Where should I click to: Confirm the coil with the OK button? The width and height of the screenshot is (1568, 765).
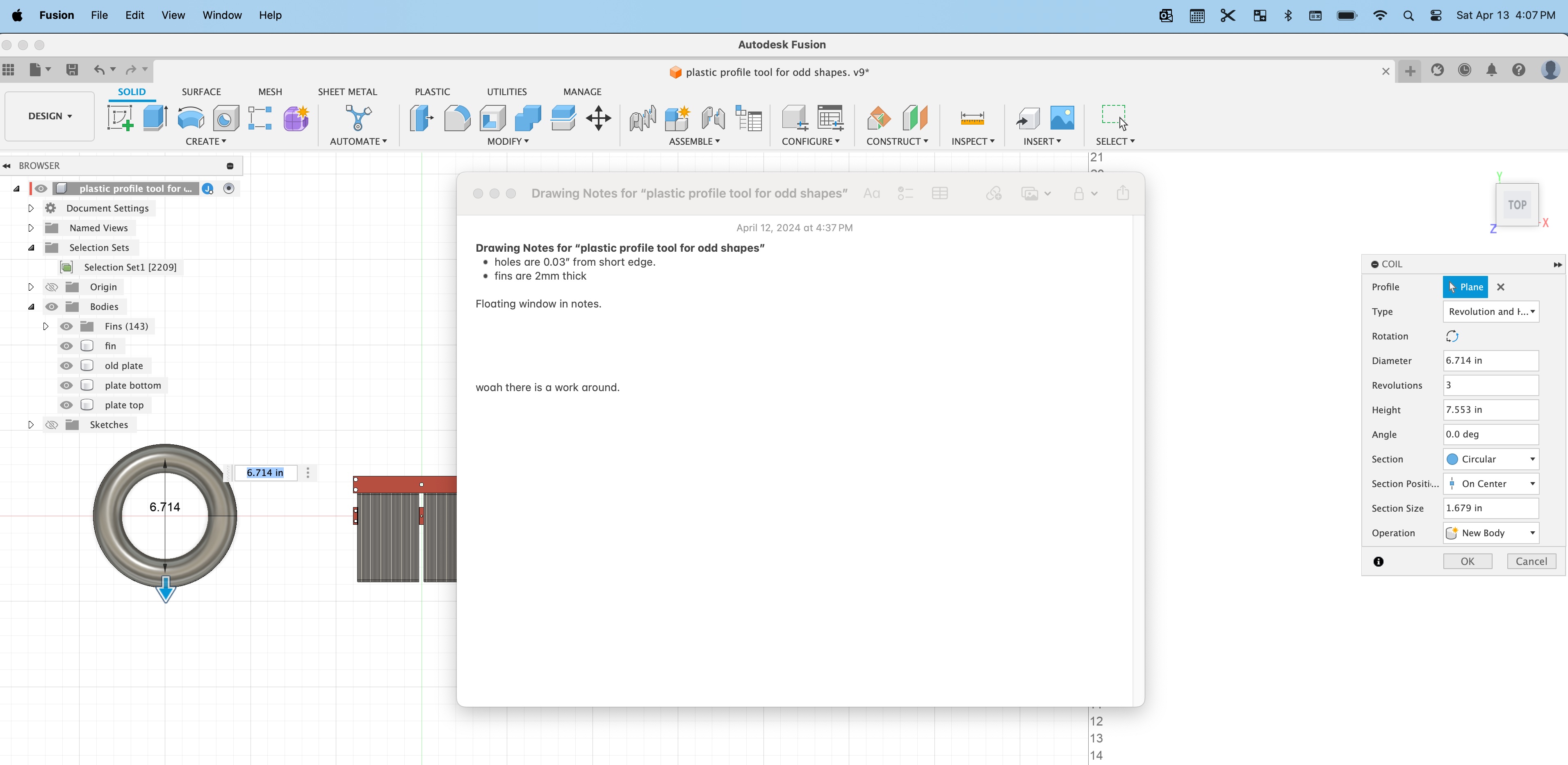tap(1467, 561)
